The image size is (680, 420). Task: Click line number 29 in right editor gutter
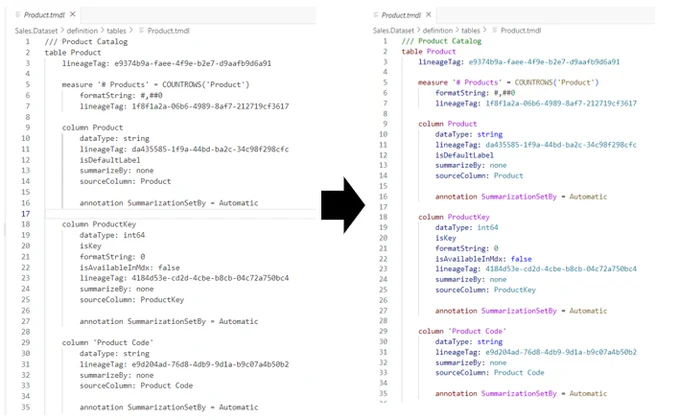(x=383, y=331)
